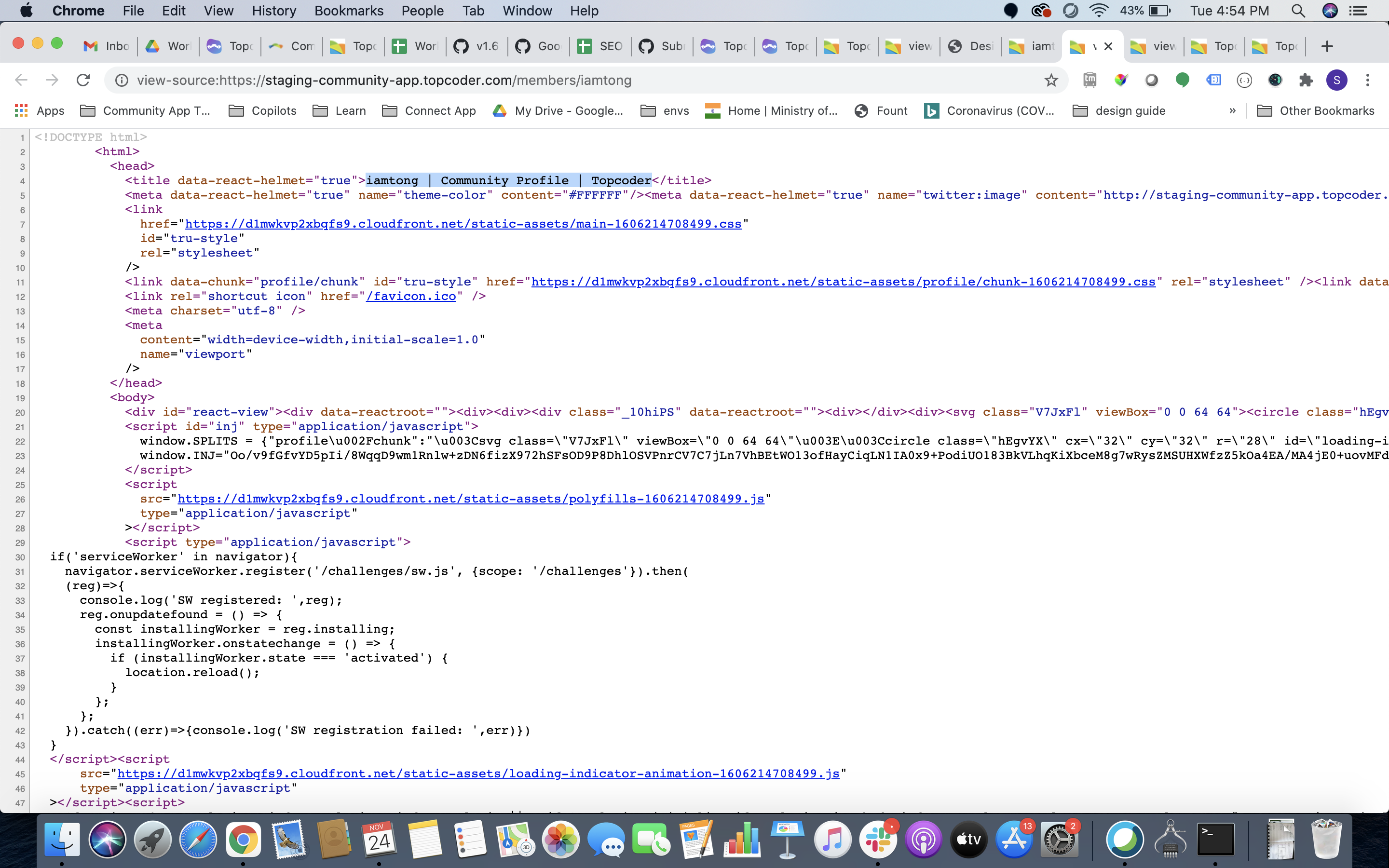Open the Apple menu
This screenshot has width=1389, height=868.
(x=27, y=10)
